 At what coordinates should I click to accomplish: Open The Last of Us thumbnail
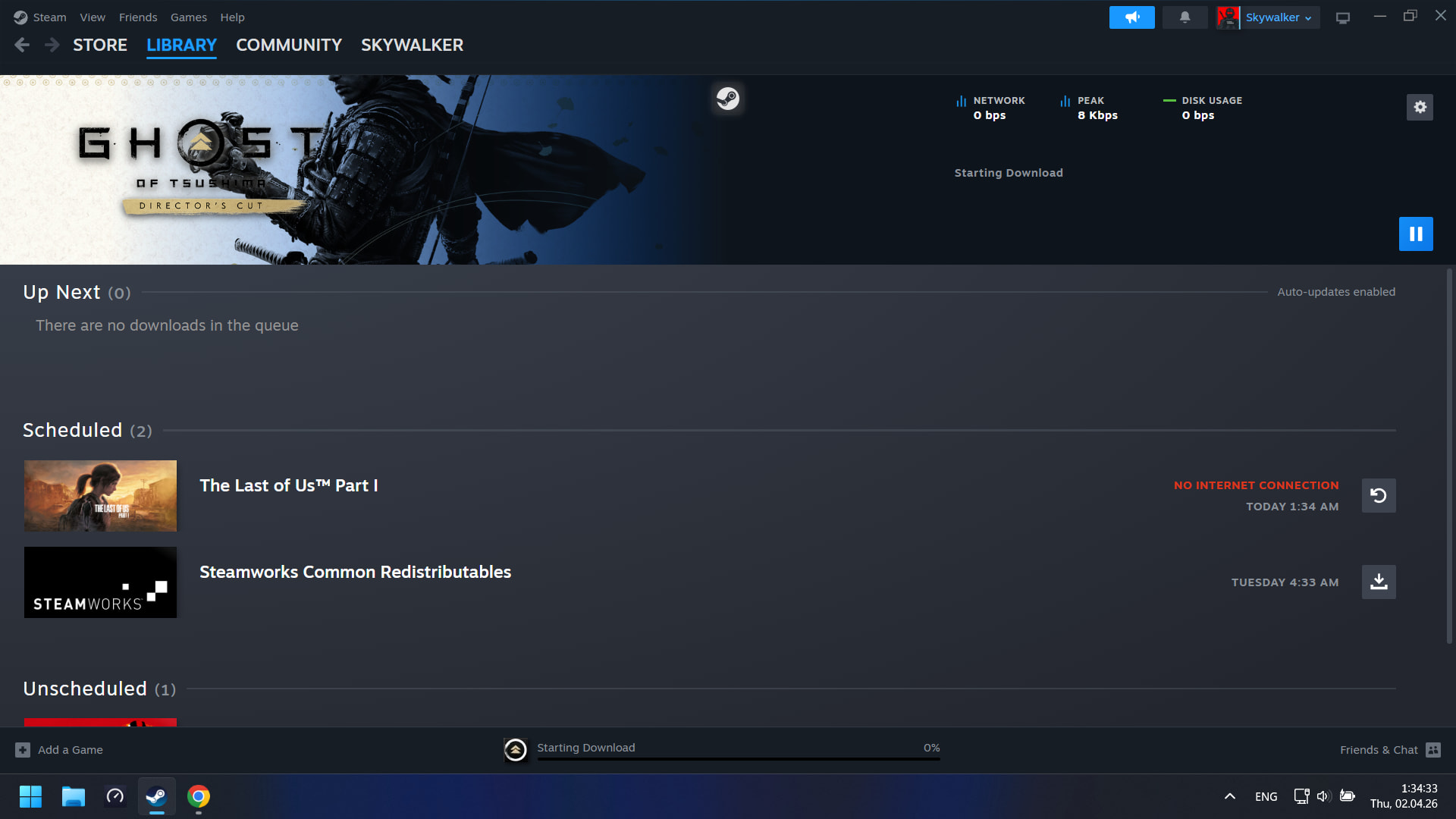pos(100,495)
